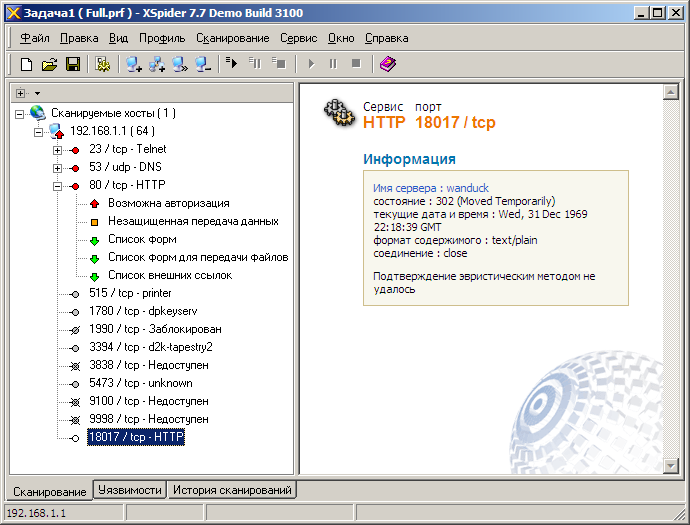Click the red dot beside 80 / tcp - HTTP
Viewport: 690px width, 525px height.
tap(75, 187)
